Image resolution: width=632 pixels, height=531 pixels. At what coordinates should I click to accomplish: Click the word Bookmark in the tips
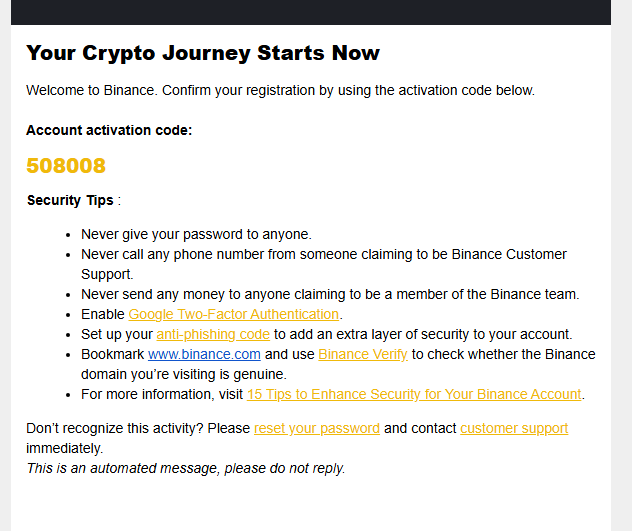pos(112,354)
